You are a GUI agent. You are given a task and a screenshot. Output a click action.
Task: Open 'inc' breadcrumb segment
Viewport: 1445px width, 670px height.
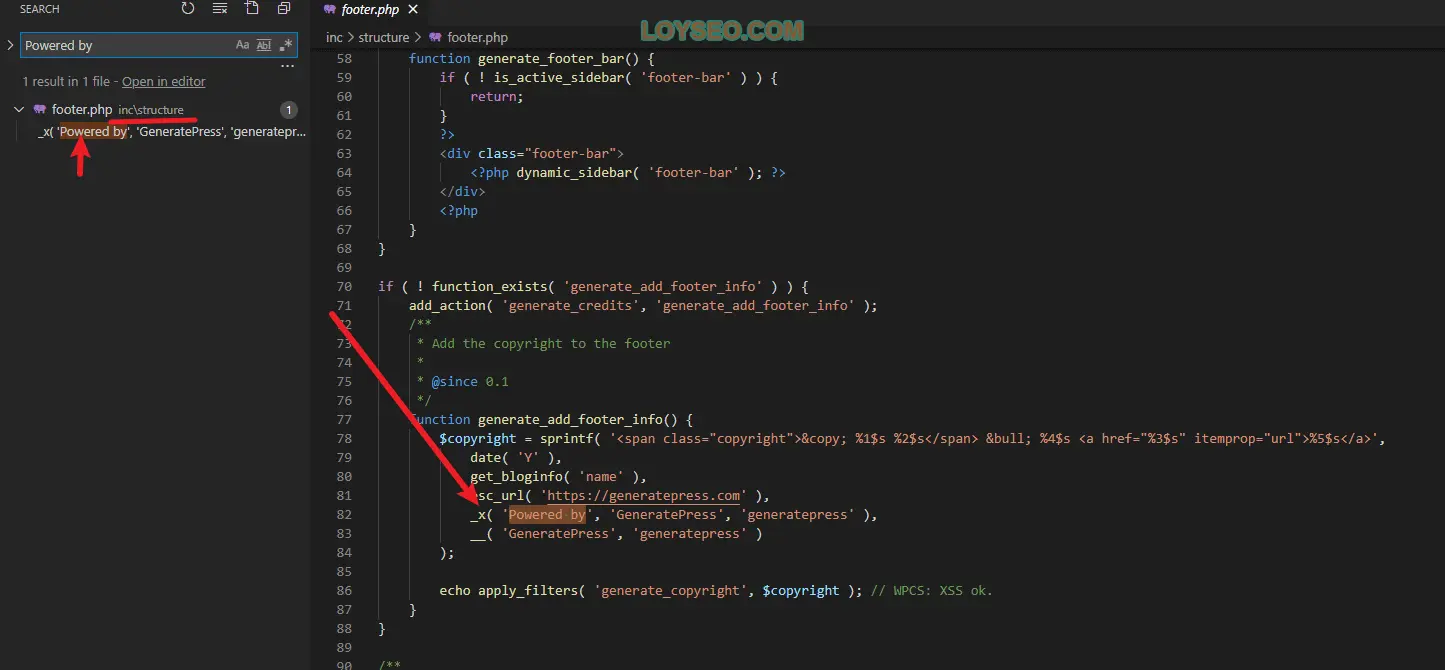tap(334, 38)
